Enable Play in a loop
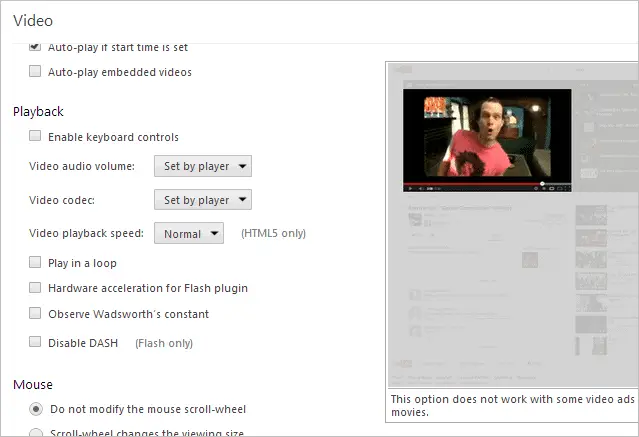 click(x=35, y=262)
